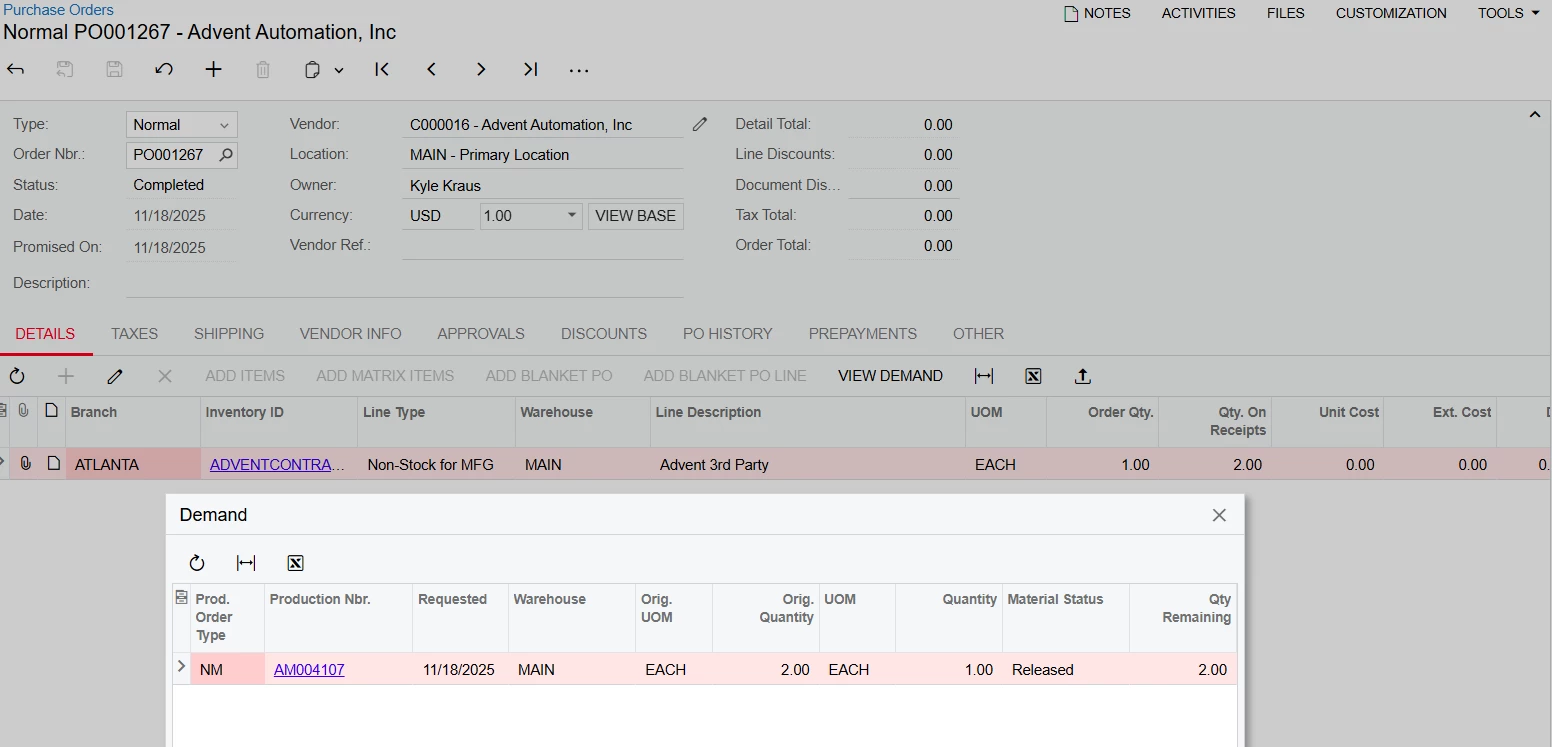This screenshot has width=1552, height=747.
Task: Click the note icon on the ATLANTA row
Action: 54,464
